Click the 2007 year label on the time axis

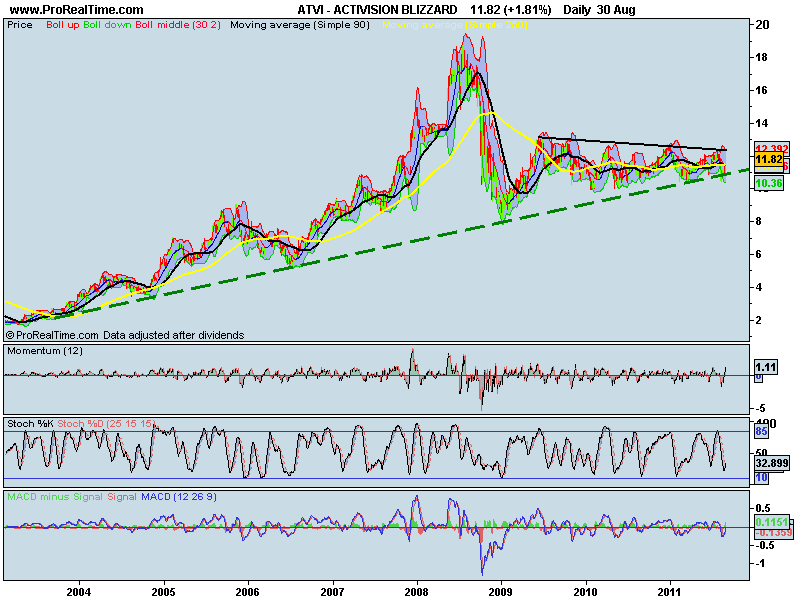point(332,592)
